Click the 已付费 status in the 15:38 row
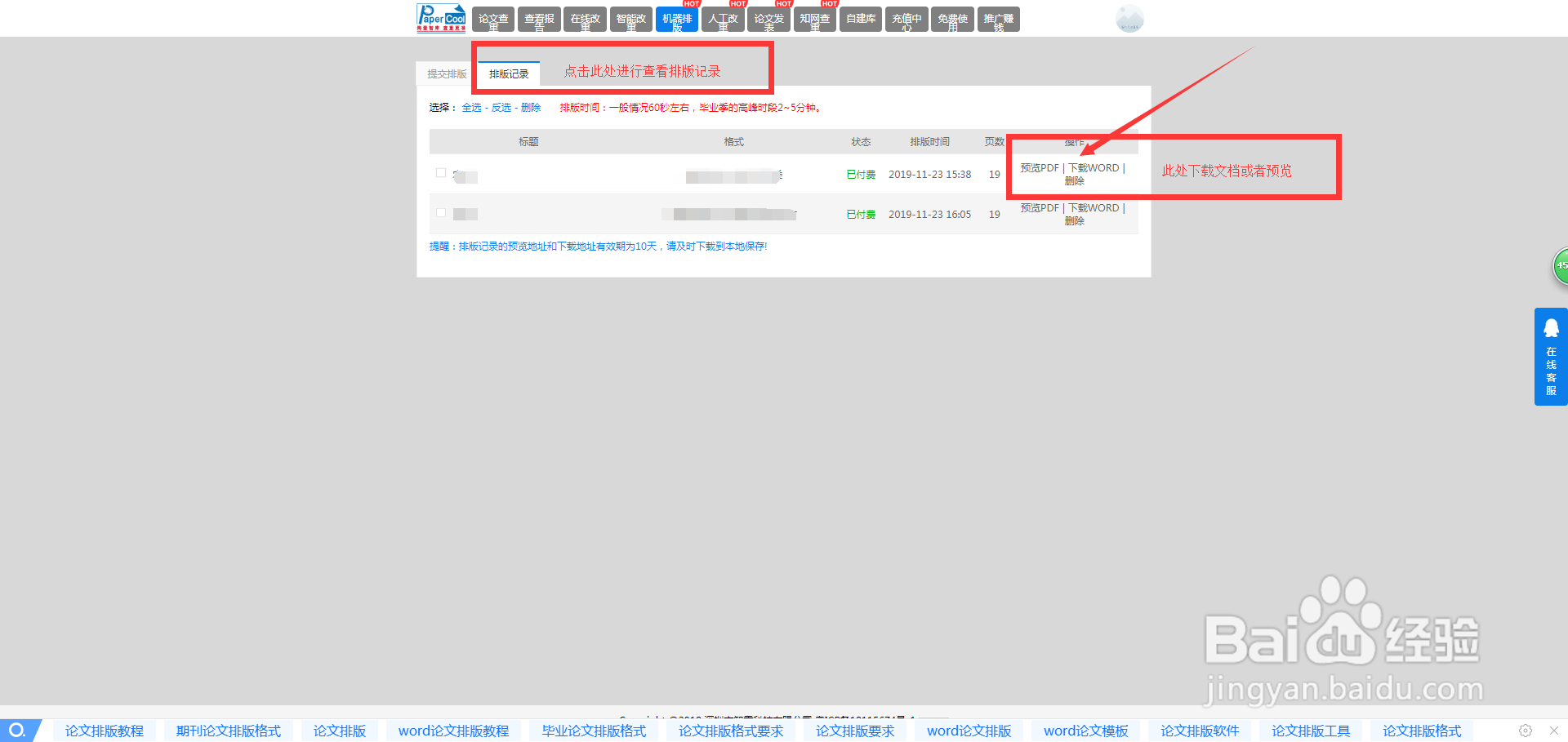Screen dimensions: 1568x742 click(861, 175)
